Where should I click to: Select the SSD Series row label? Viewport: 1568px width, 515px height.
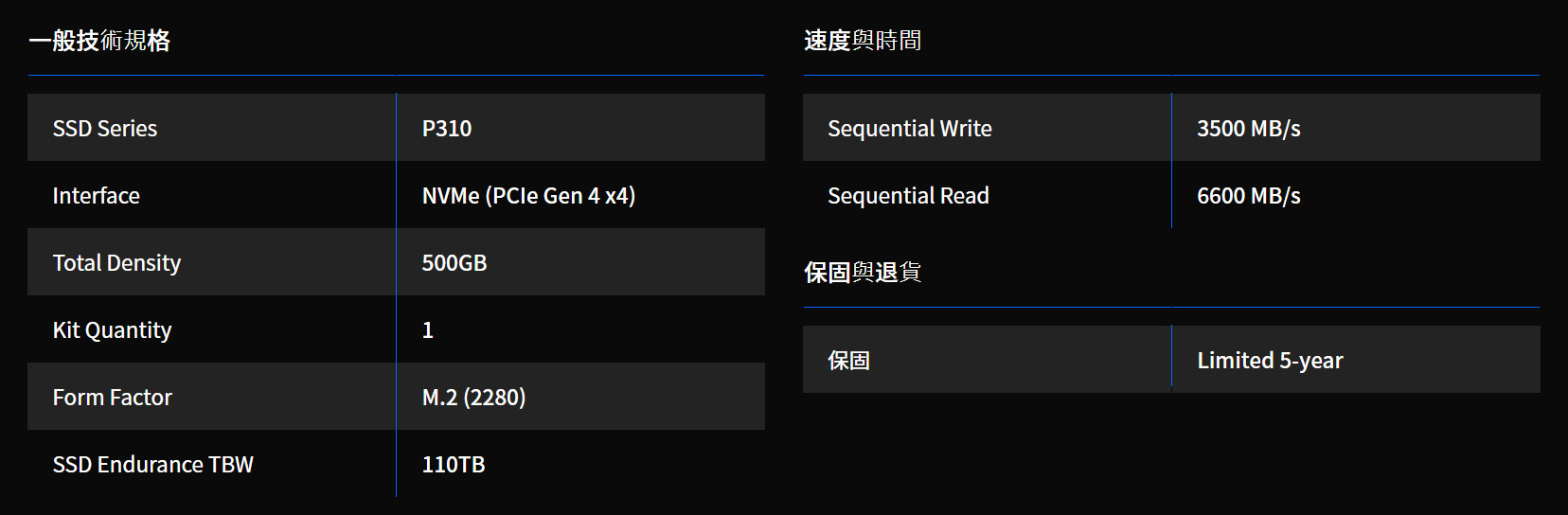[105, 129]
